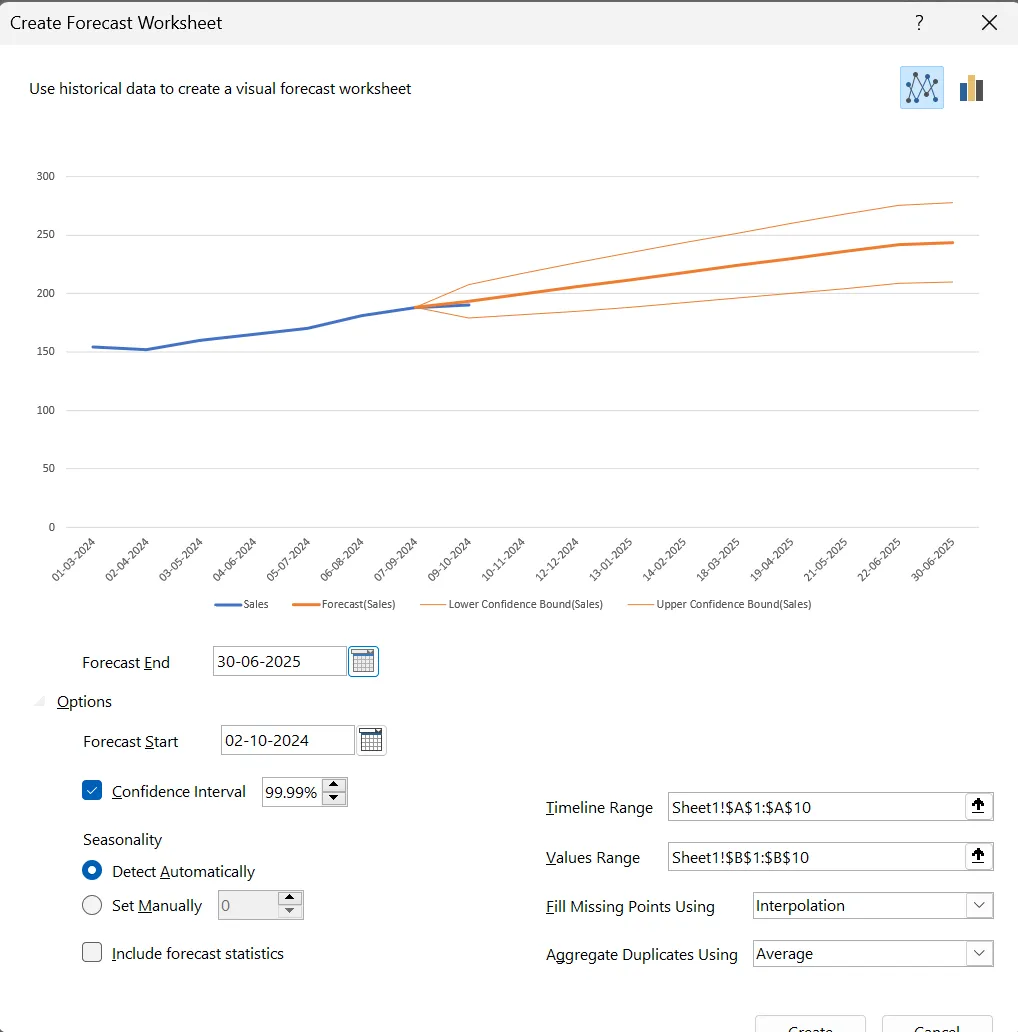1018x1032 pixels.
Task: Uncheck the Confidence Interval checkbox
Action: (x=92, y=790)
